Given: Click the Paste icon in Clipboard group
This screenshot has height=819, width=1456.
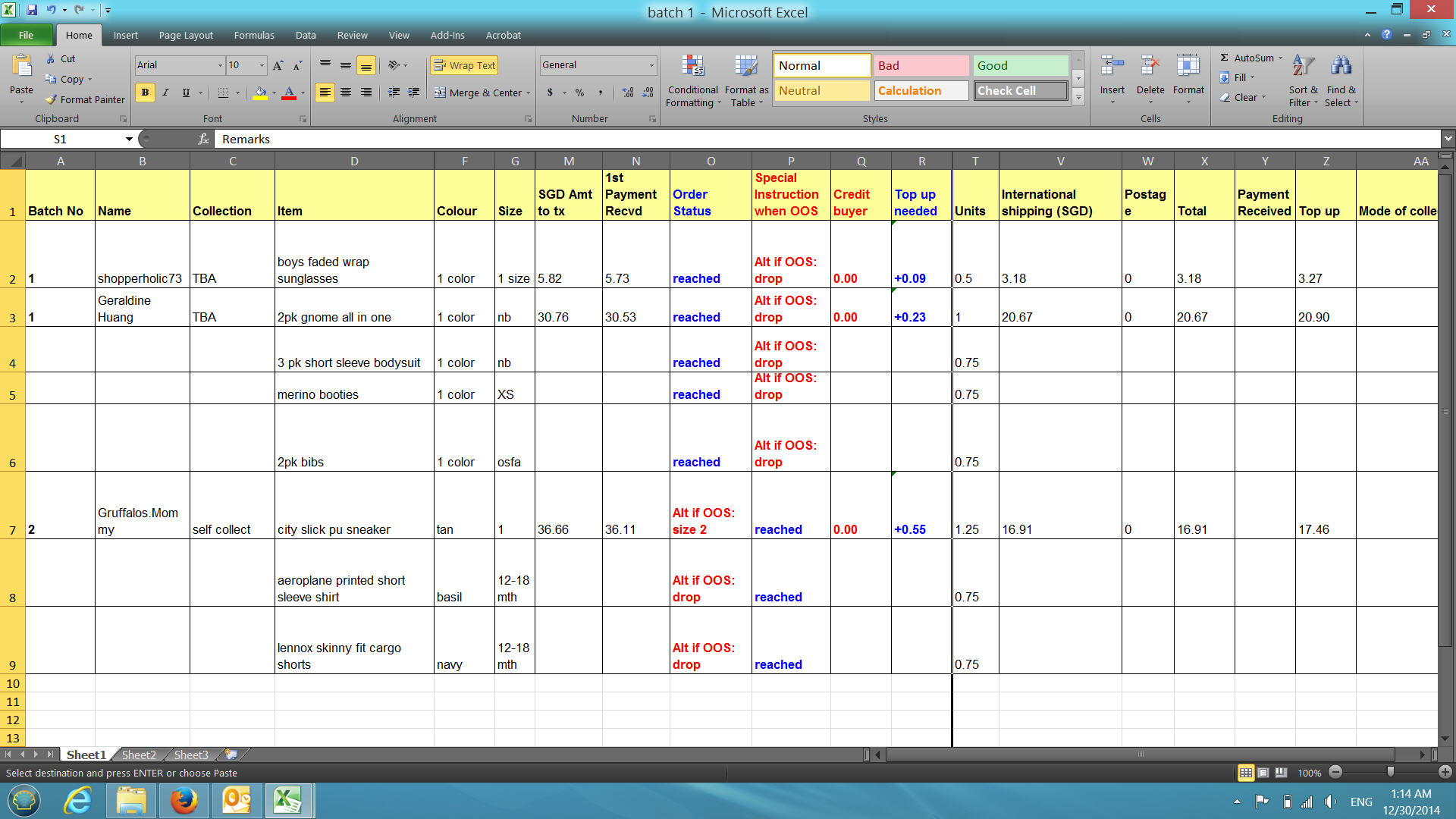Looking at the screenshot, I should (x=21, y=67).
